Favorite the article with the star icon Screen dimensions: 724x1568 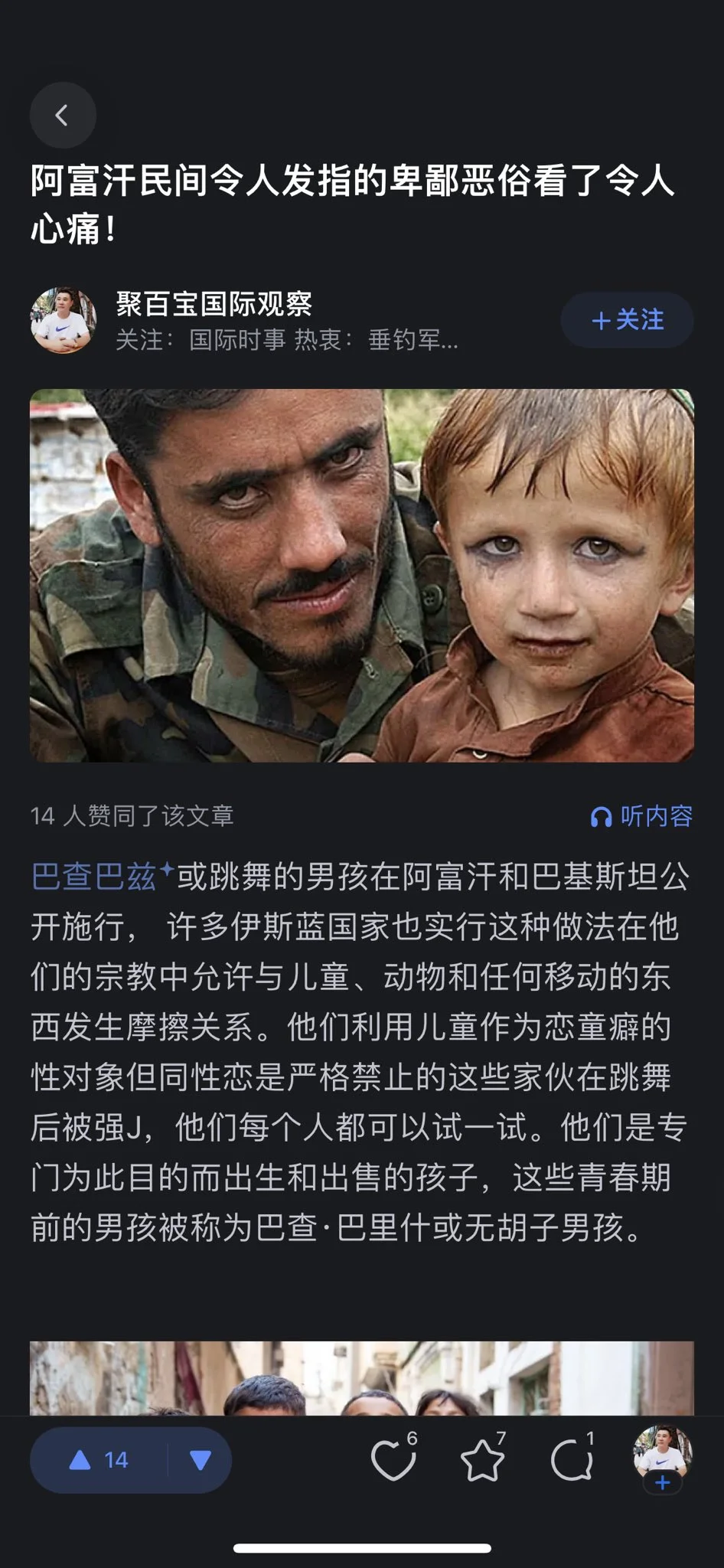pos(483,1459)
